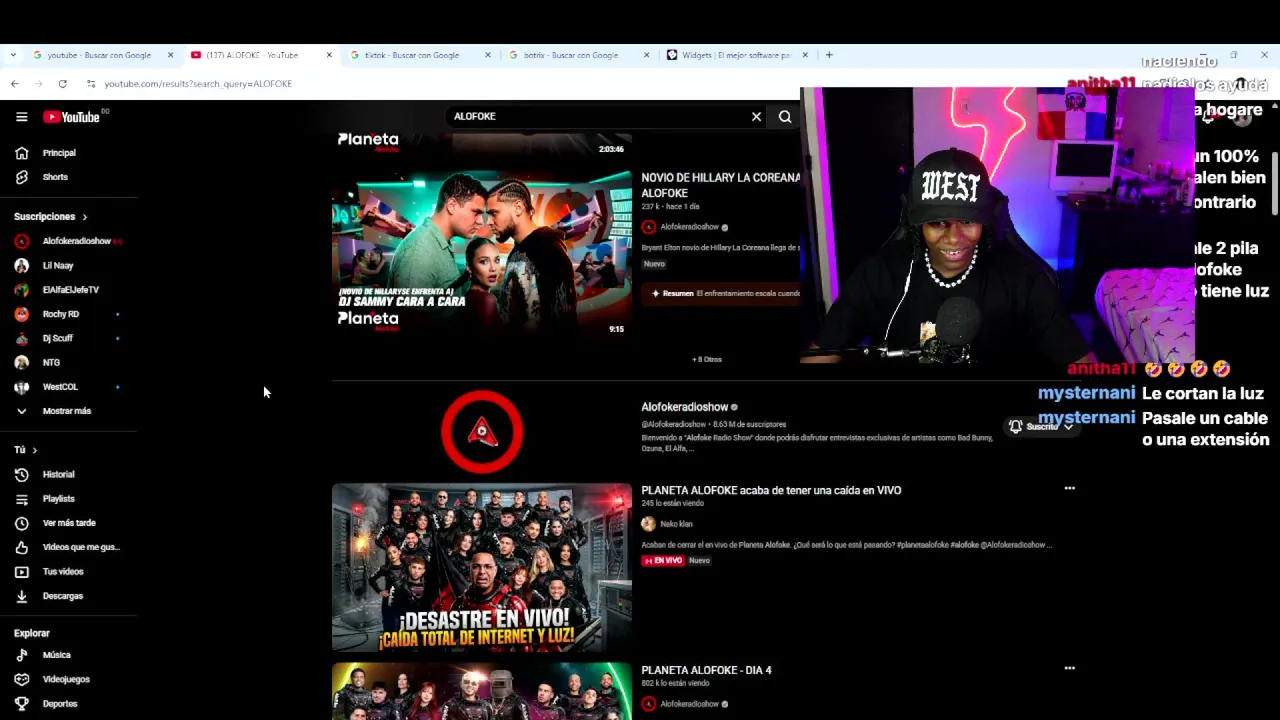This screenshot has height=720, width=1280.
Task: Reload the page in the browser
Action: (x=62, y=84)
